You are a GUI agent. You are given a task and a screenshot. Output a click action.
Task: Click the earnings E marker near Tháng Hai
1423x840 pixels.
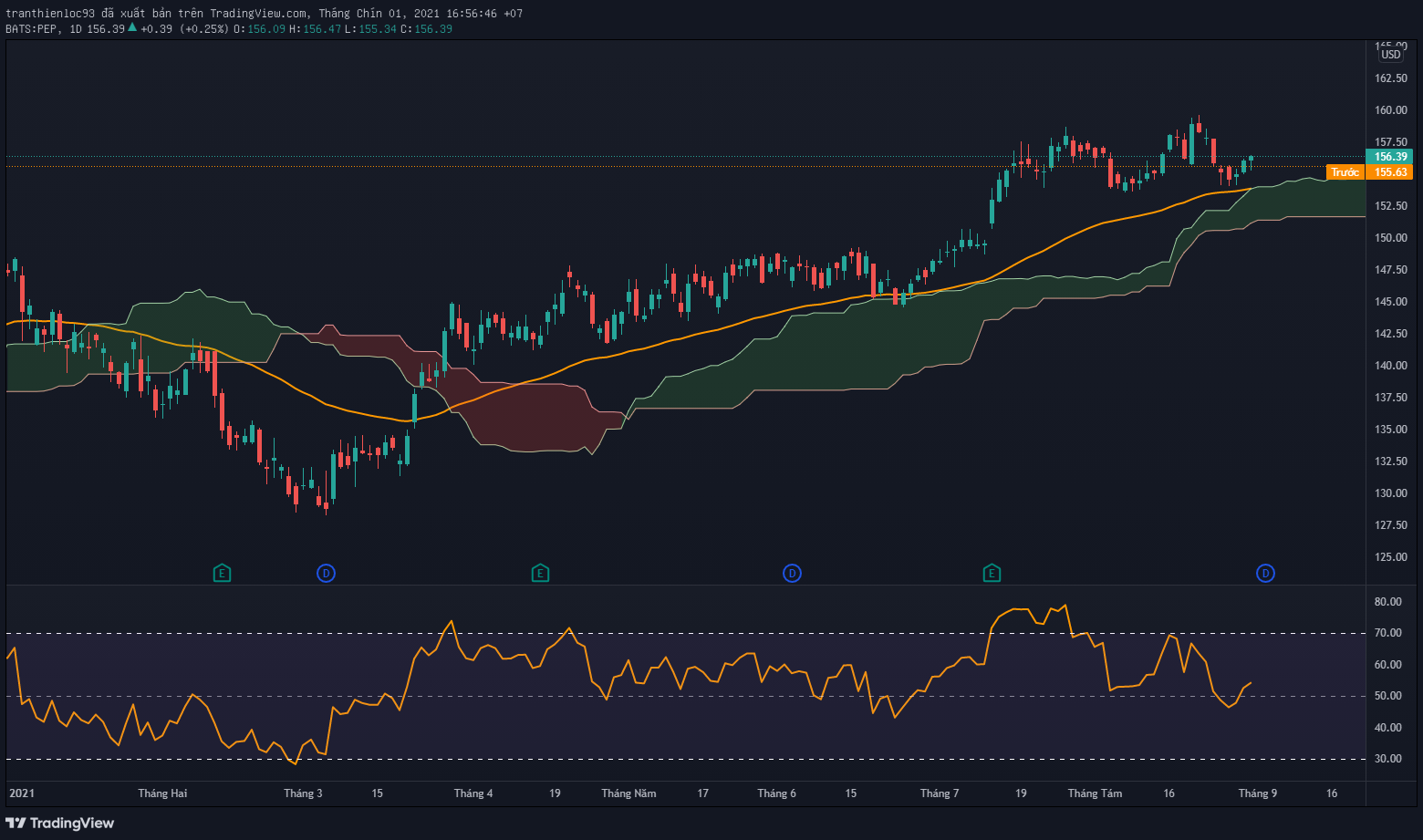222,574
